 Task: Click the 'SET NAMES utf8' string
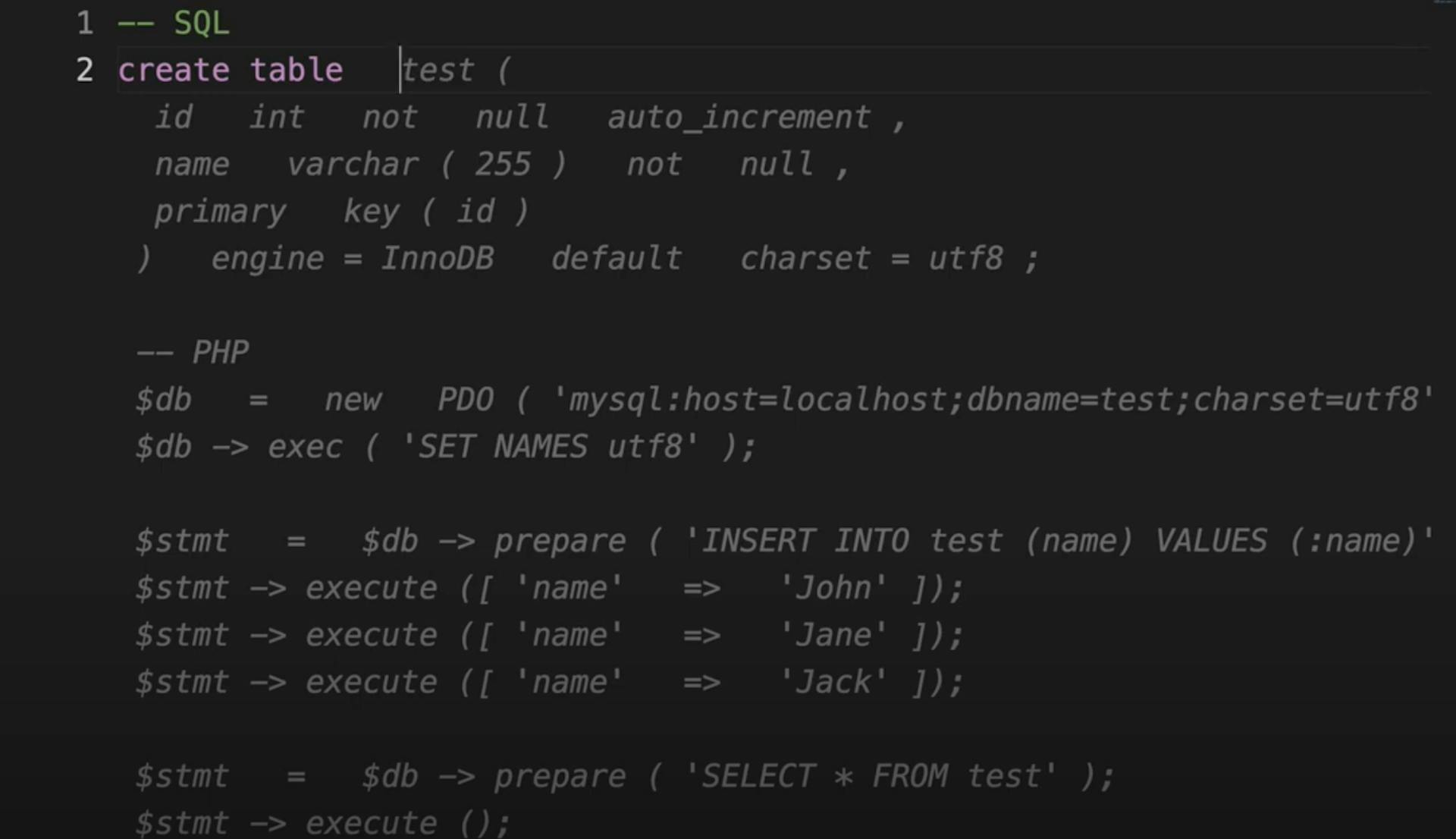click(x=550, y=447)
